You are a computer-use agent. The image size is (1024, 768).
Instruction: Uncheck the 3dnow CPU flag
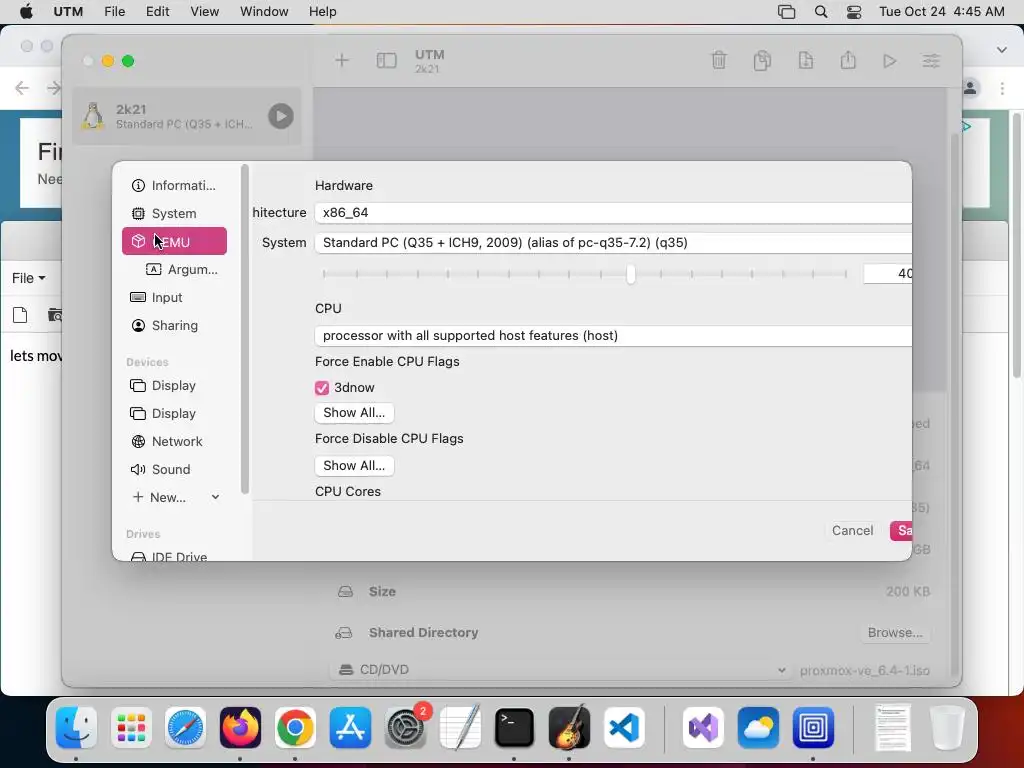(x=322, y=388)
